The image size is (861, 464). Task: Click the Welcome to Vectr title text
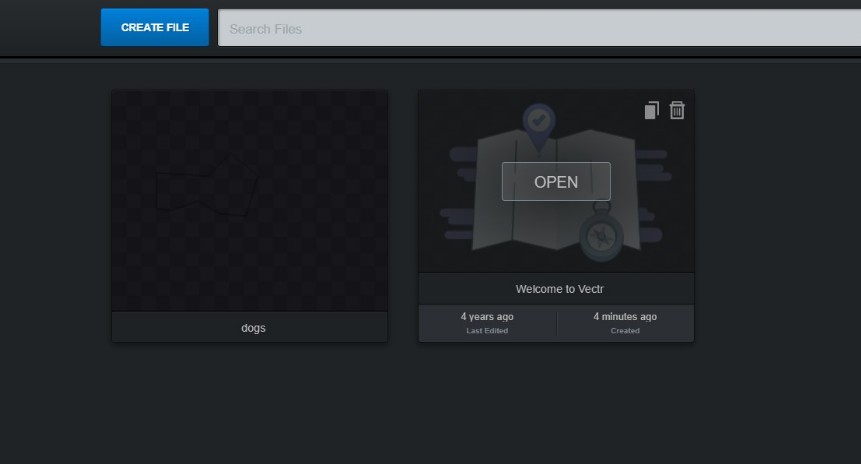555,289
